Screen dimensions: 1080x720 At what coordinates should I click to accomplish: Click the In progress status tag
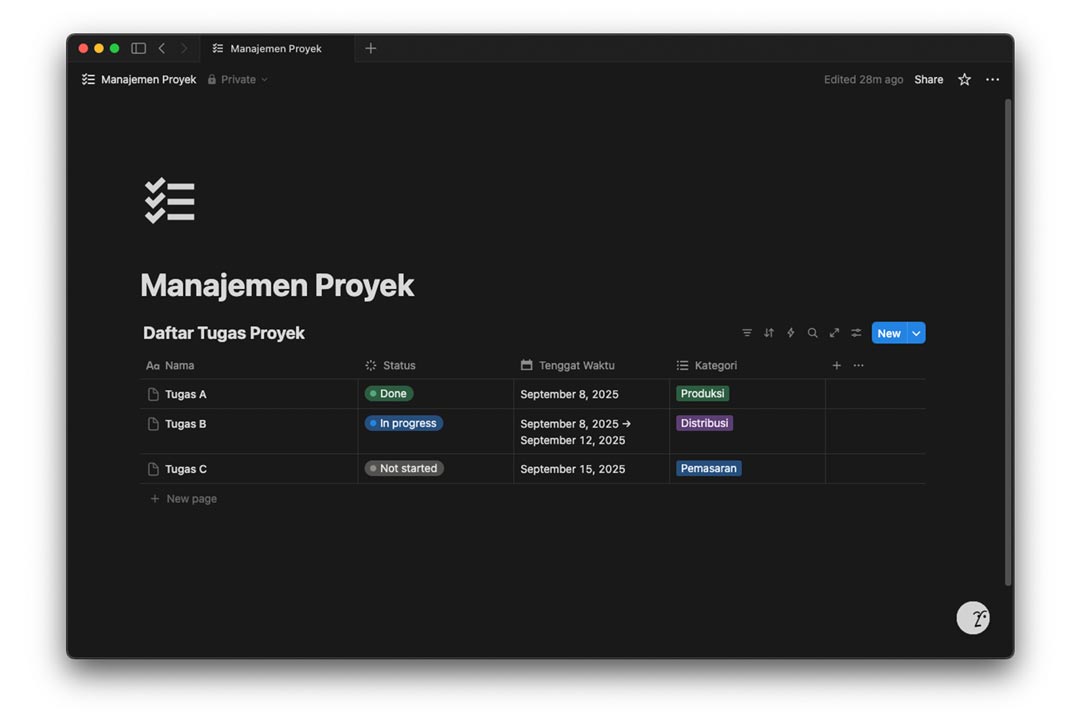[404, 423]
